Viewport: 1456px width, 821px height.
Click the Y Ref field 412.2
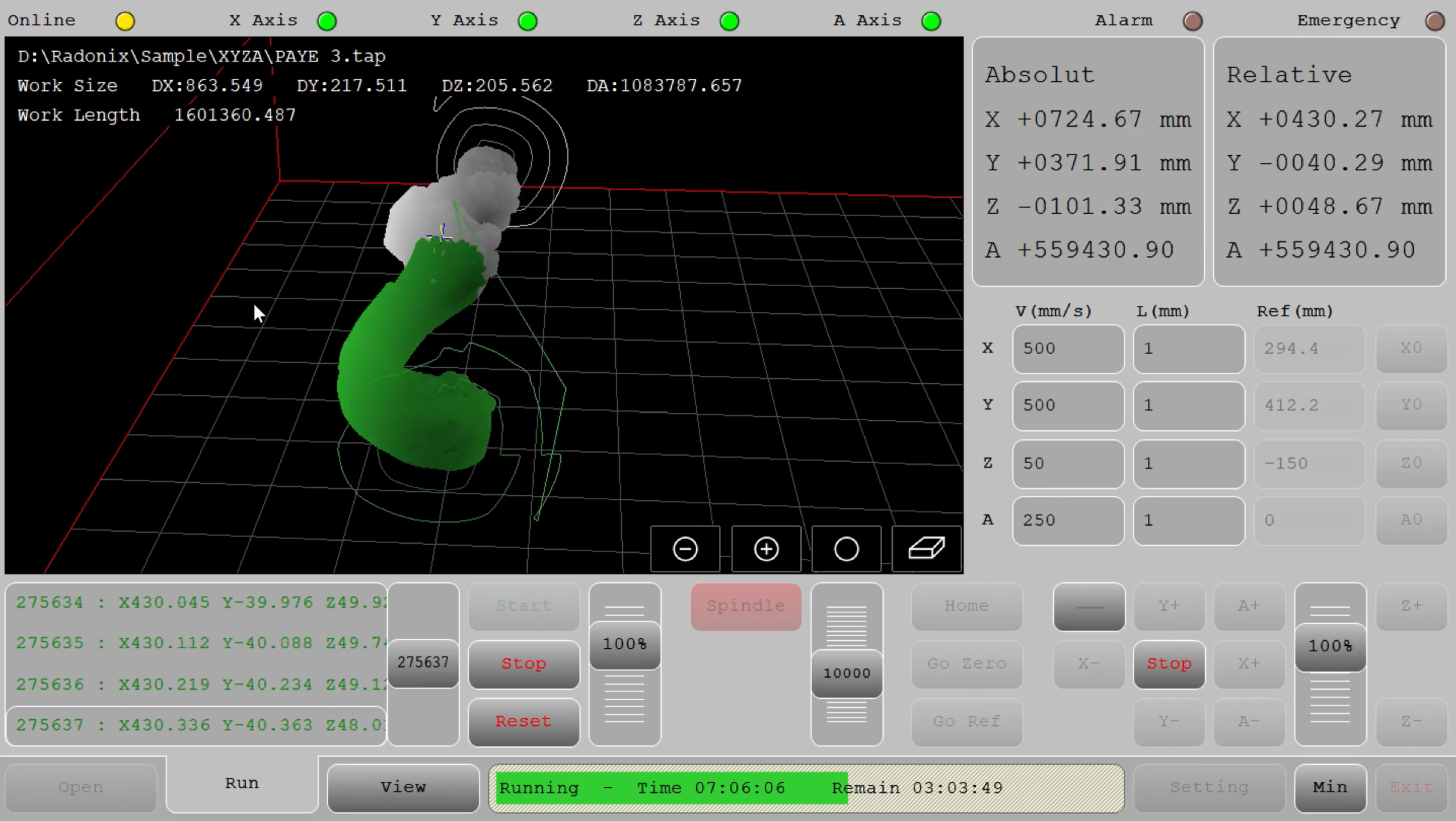[1310, 405]
